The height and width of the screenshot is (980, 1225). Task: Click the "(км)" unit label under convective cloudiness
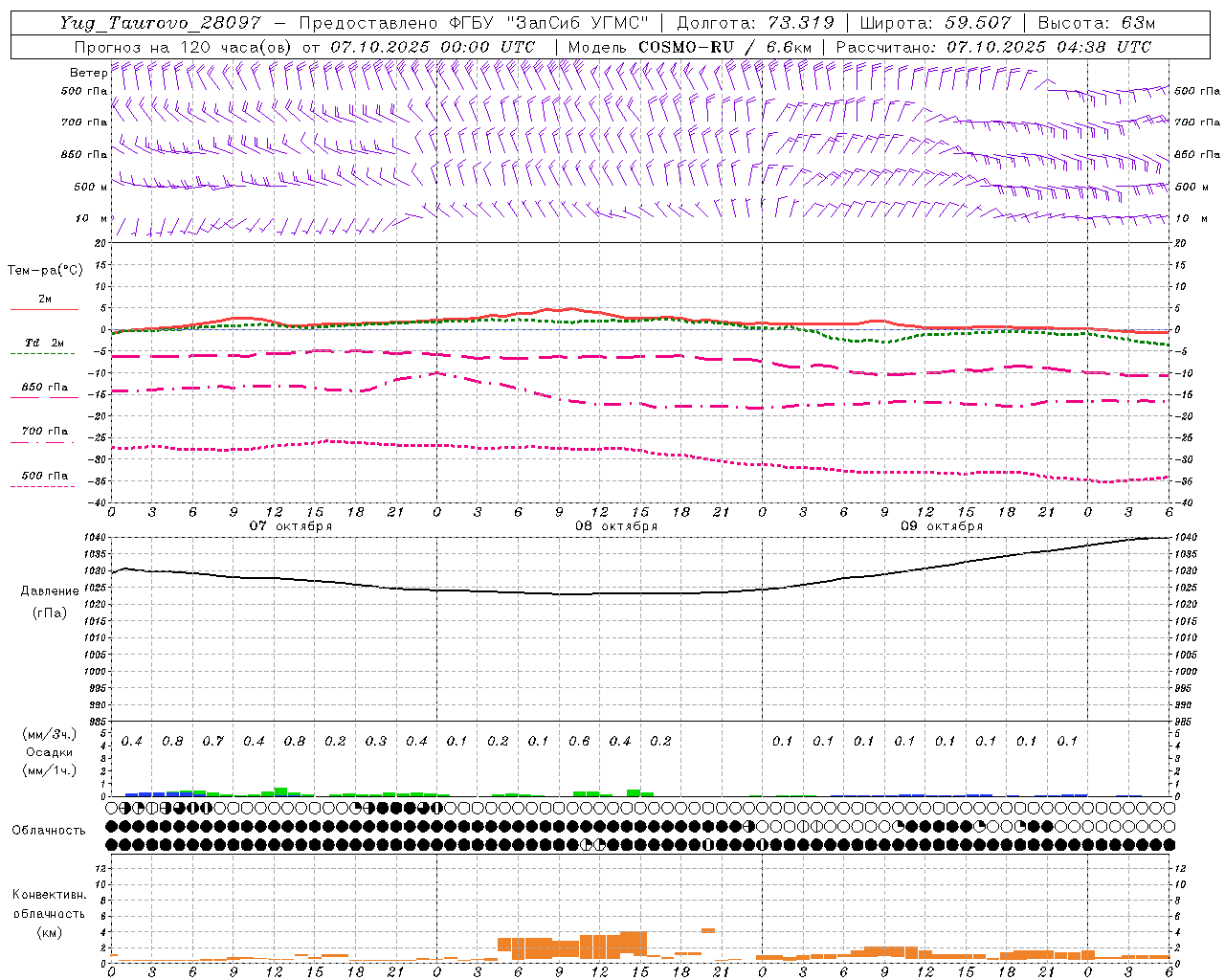pyautogui.click(x=49, y=932)
